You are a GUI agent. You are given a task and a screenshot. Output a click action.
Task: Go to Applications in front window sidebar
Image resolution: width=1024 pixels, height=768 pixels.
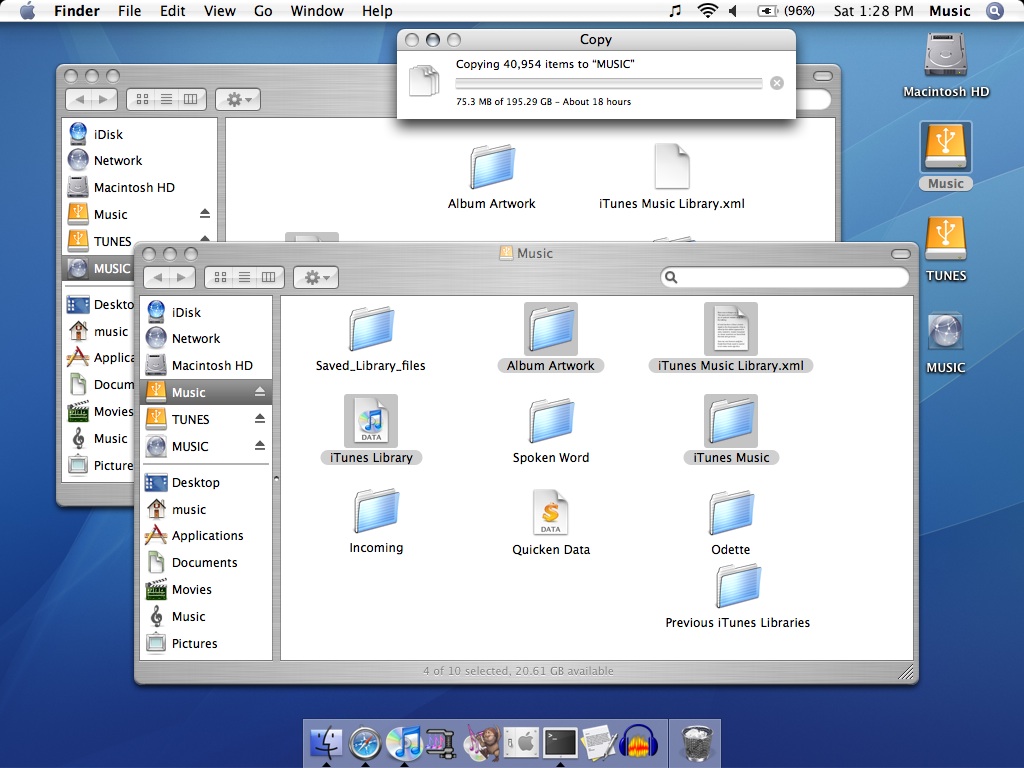click(x=207, y=536)
